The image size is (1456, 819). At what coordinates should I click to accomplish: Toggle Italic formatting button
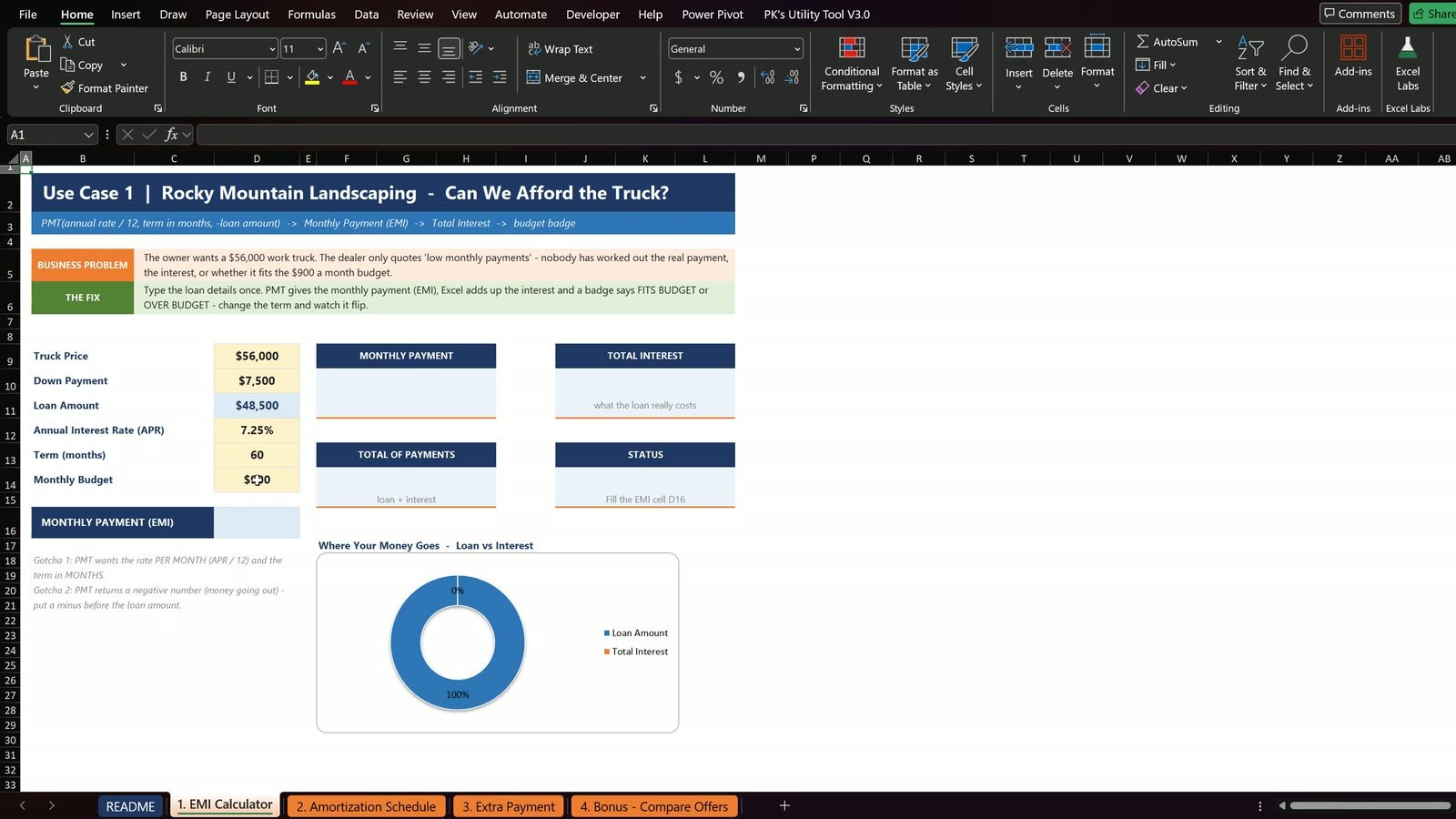(x=207, y=77)
